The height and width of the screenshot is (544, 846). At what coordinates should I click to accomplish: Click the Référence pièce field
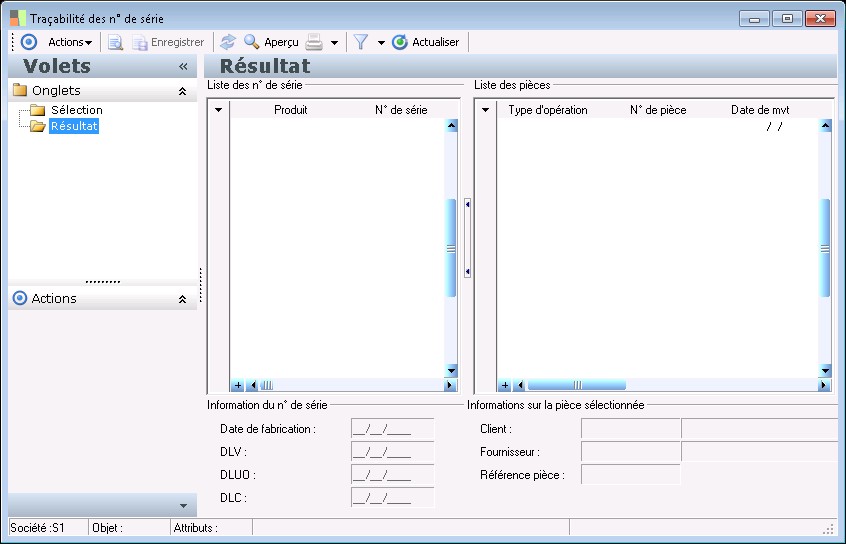coord(631,475)
